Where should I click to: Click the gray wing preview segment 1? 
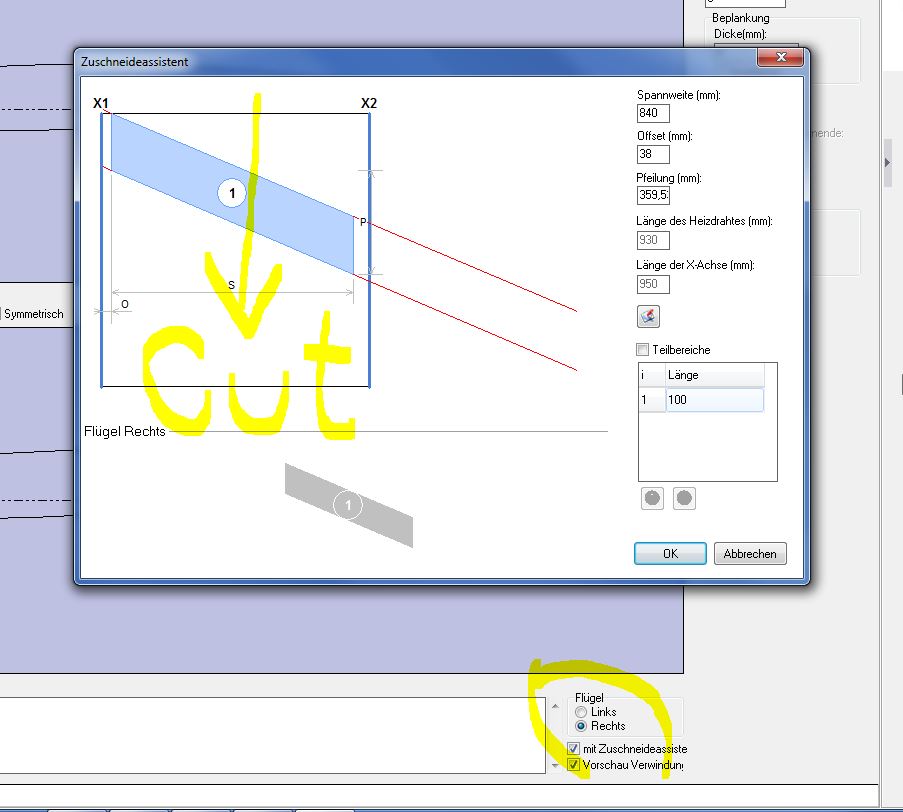click(x=348, y=506)
